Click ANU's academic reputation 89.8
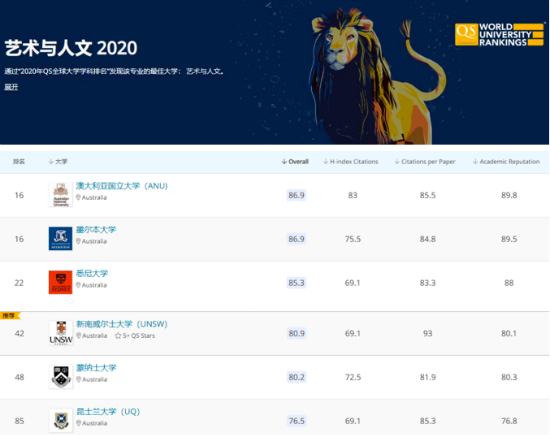The image size is (550, 435). point(509,195)
